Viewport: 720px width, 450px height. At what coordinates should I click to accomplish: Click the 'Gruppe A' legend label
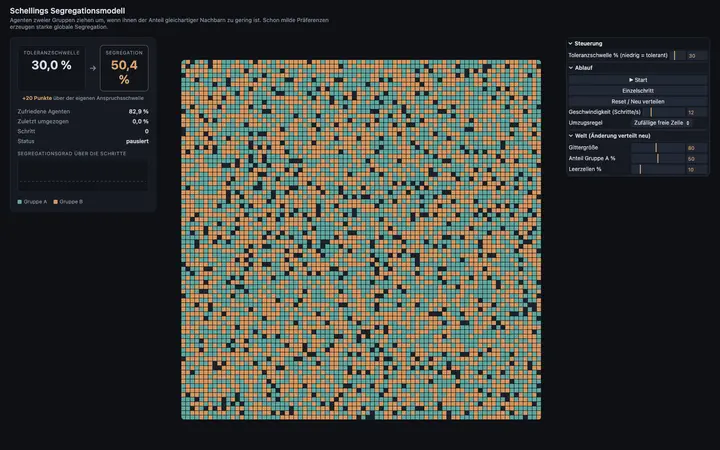tap(35, 202)
